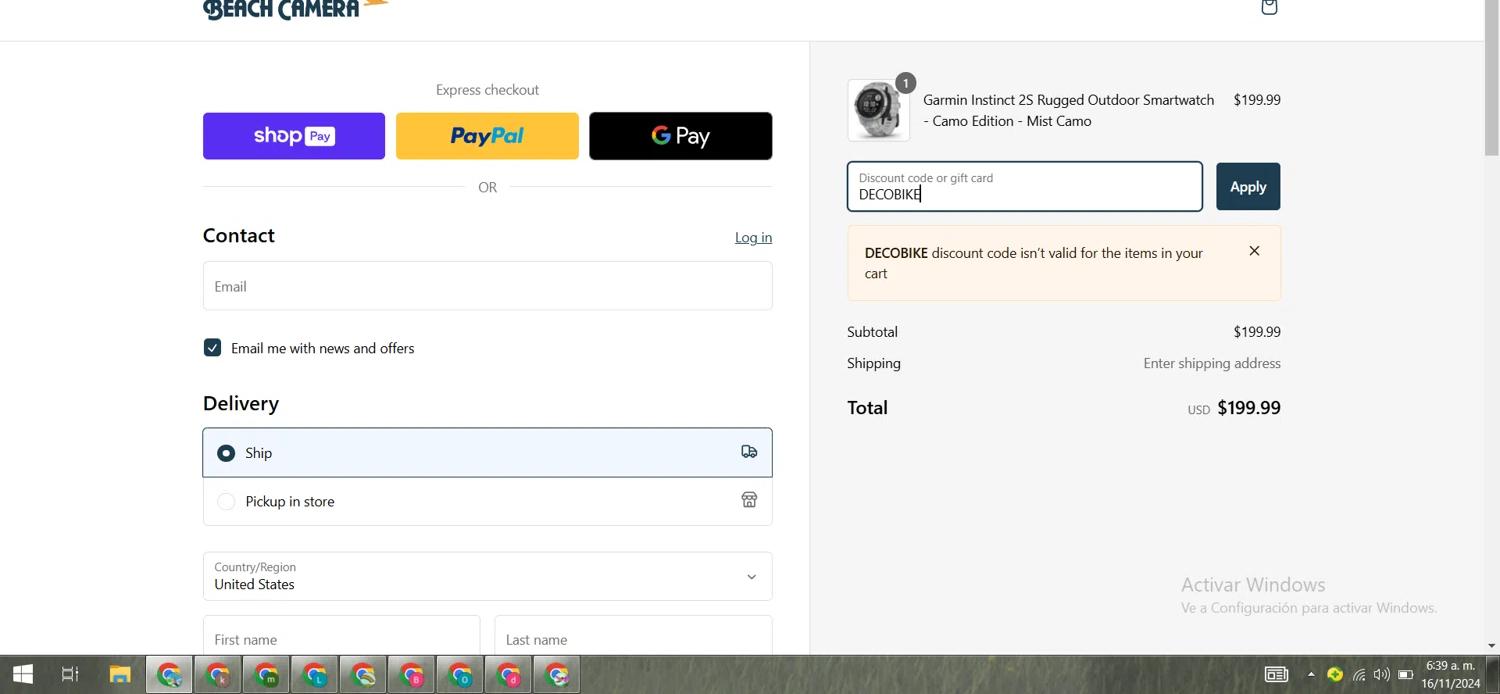
Task: Click the Subtotal amount $199.99
Action: point(1256,332)
